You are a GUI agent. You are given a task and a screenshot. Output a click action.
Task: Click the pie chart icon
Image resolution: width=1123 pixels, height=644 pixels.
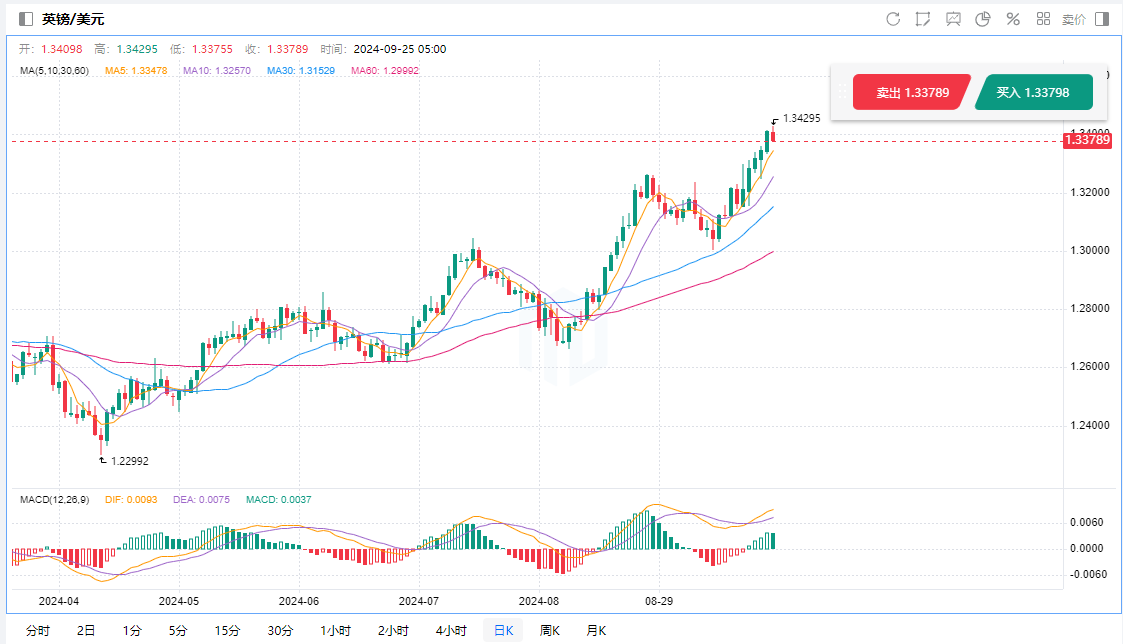pos(983,19)
